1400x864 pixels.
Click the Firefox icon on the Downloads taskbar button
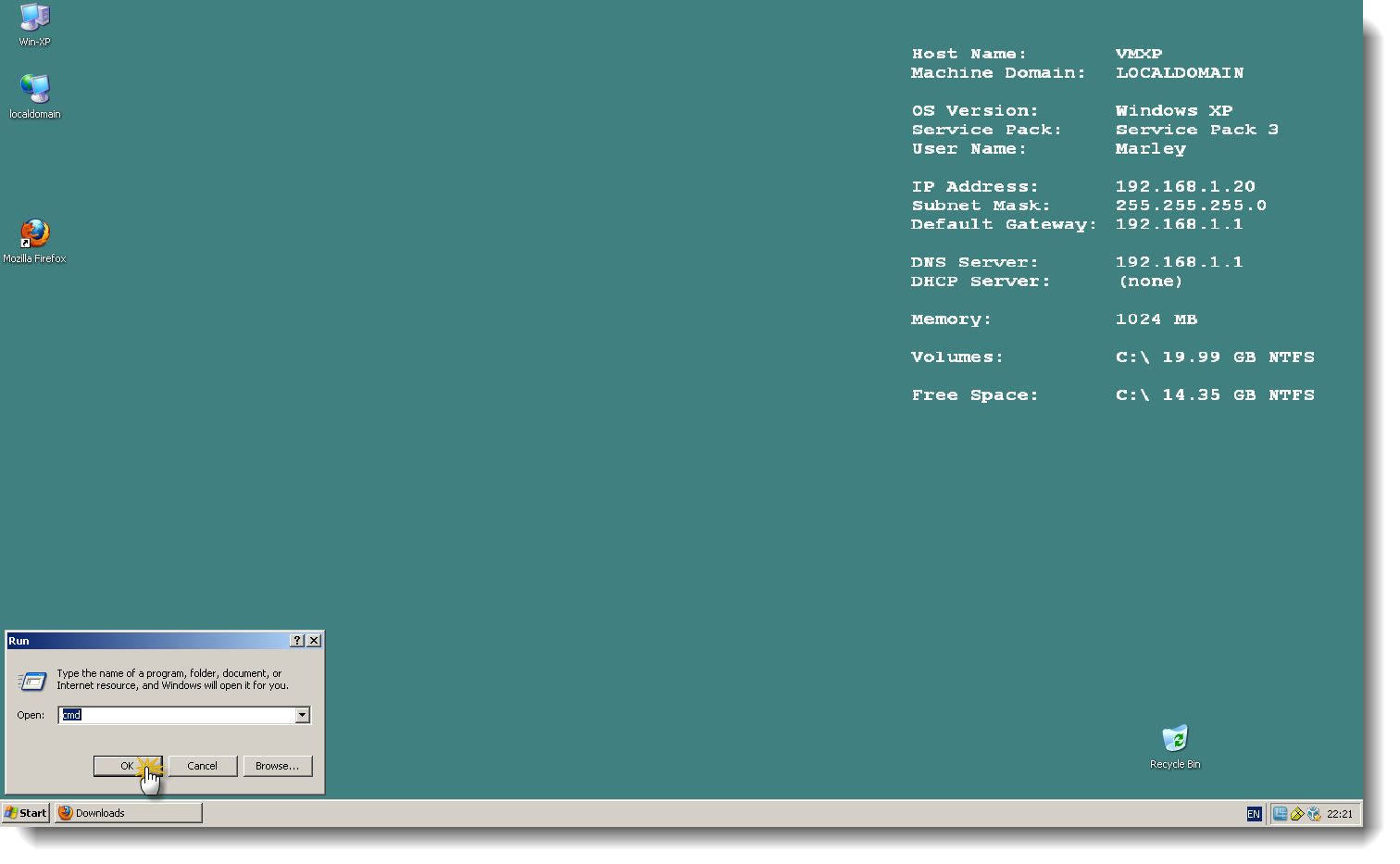coord(65,813)
